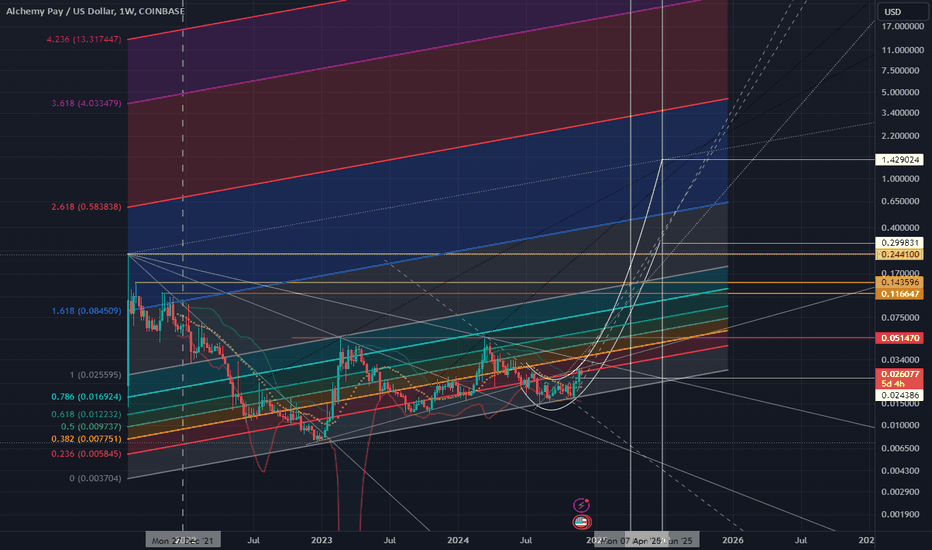Click the 2.200000 price axis value

coord(902,136)
